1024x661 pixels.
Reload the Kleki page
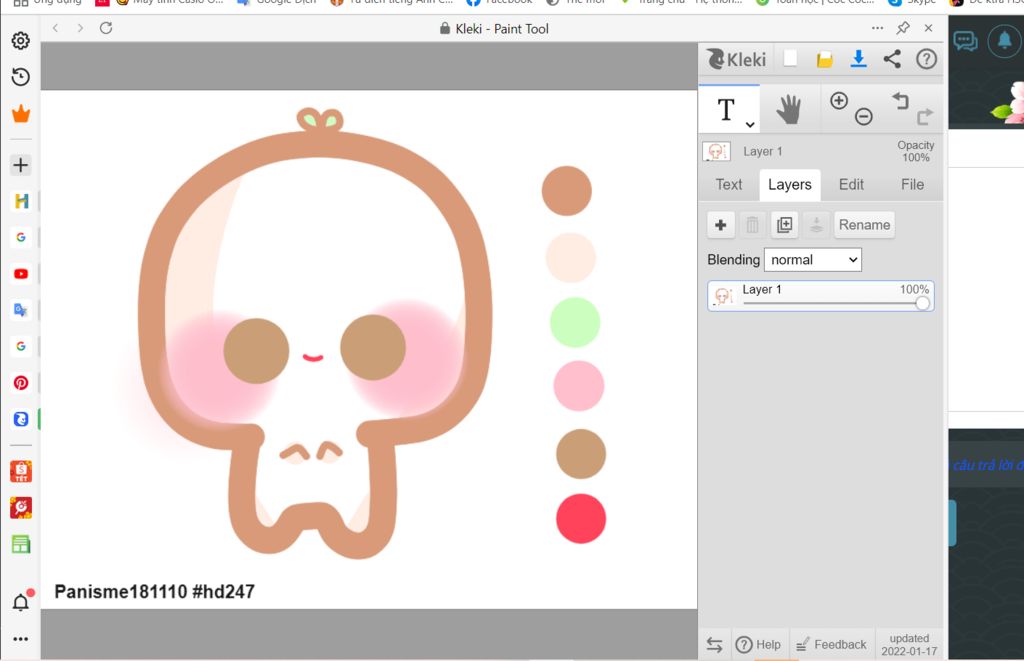pyautogui.click(x=106, y=28)
